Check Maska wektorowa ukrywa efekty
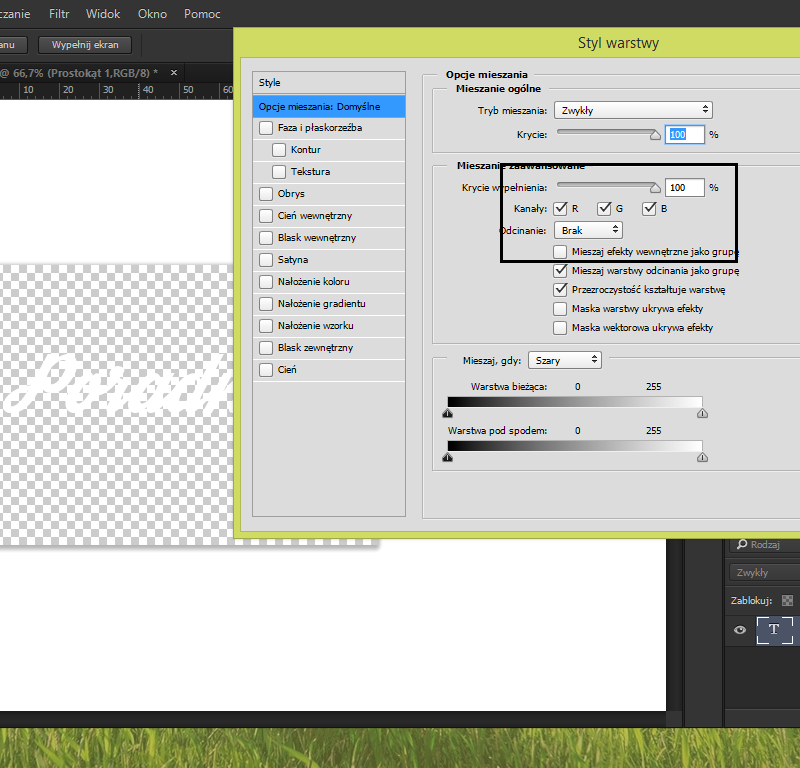This screenshot has height=768, width=800. [560, 328]
